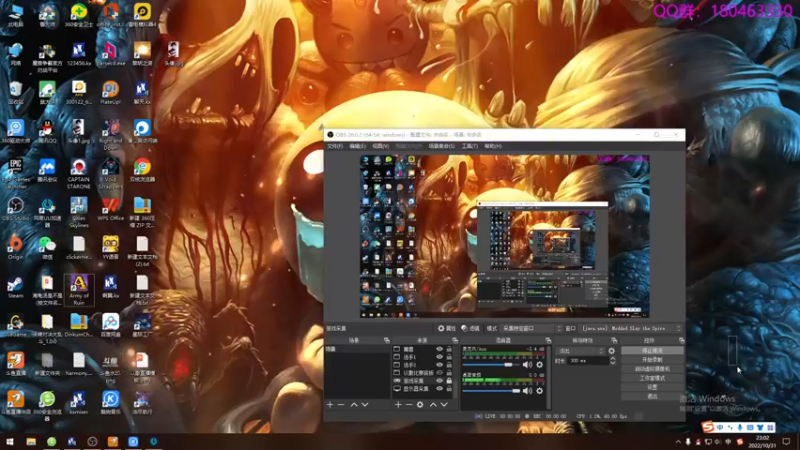Add a new source with plus icon
800x450 pixels.
(398, 405)
